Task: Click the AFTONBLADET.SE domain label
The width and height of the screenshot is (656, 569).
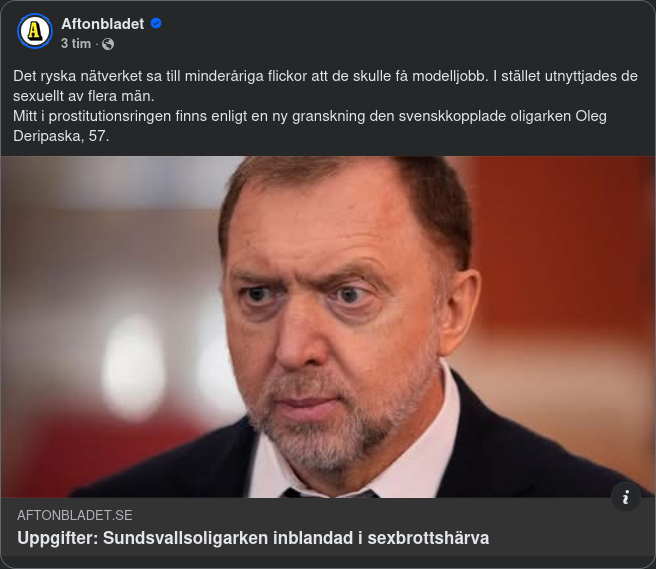Action: click(75, 515)
